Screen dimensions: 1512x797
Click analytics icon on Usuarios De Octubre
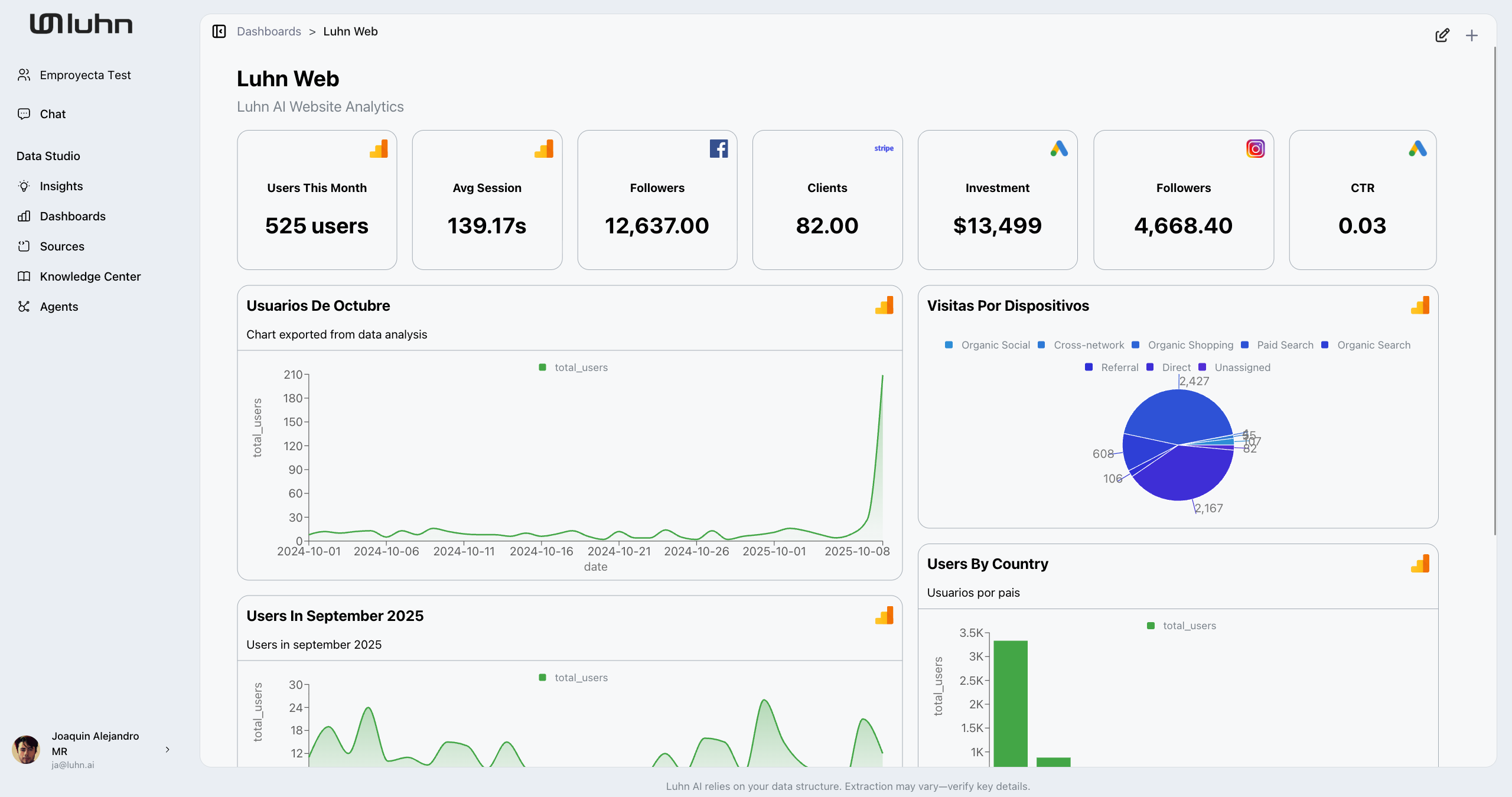click(x=884, y=305)
